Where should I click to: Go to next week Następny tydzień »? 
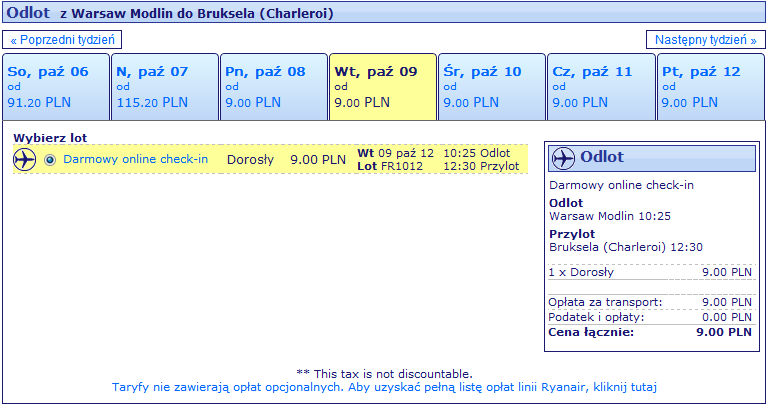coord(705,40)
